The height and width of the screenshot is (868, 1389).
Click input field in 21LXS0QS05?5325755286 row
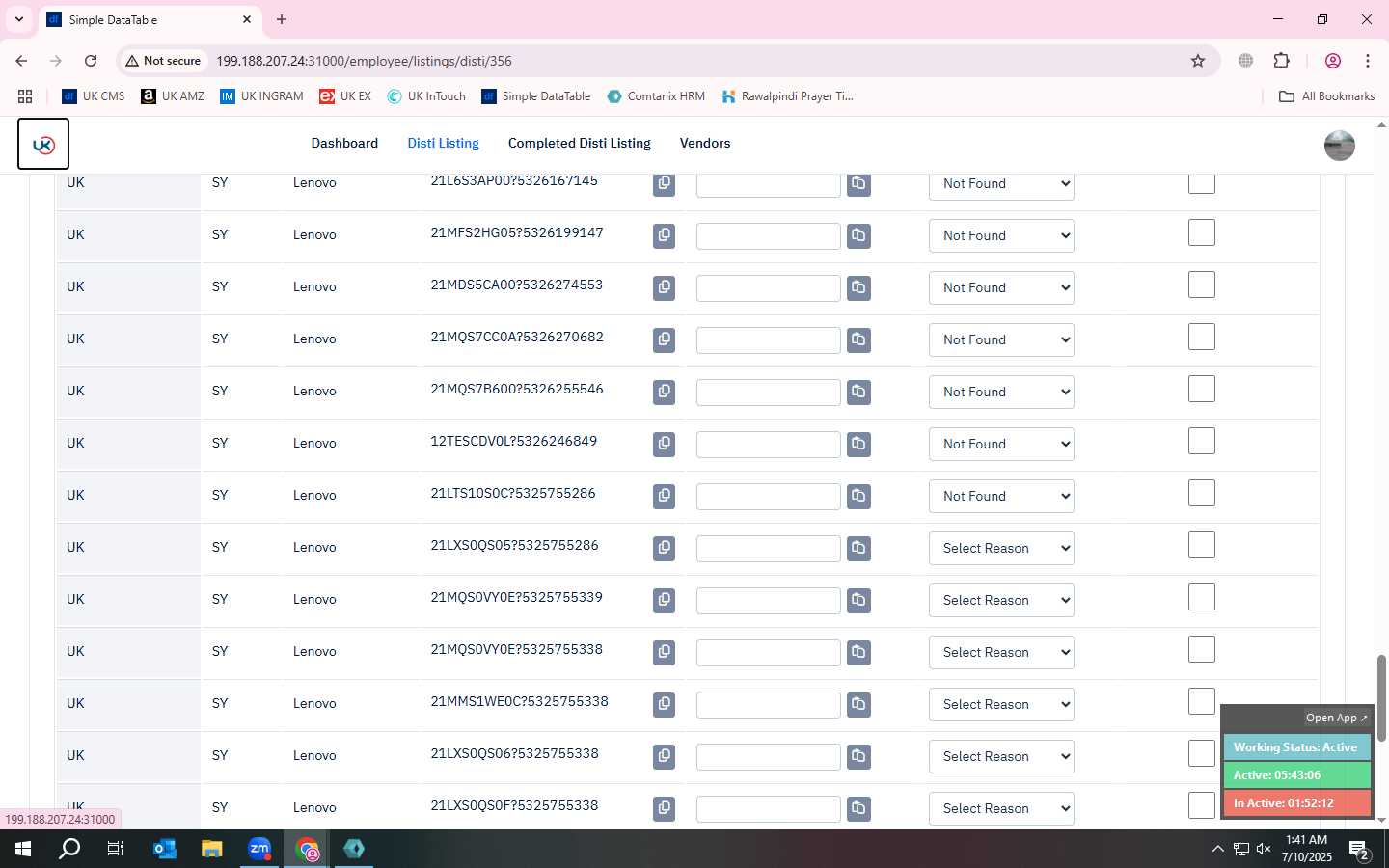pyautogui.click(x=769, y=549)
